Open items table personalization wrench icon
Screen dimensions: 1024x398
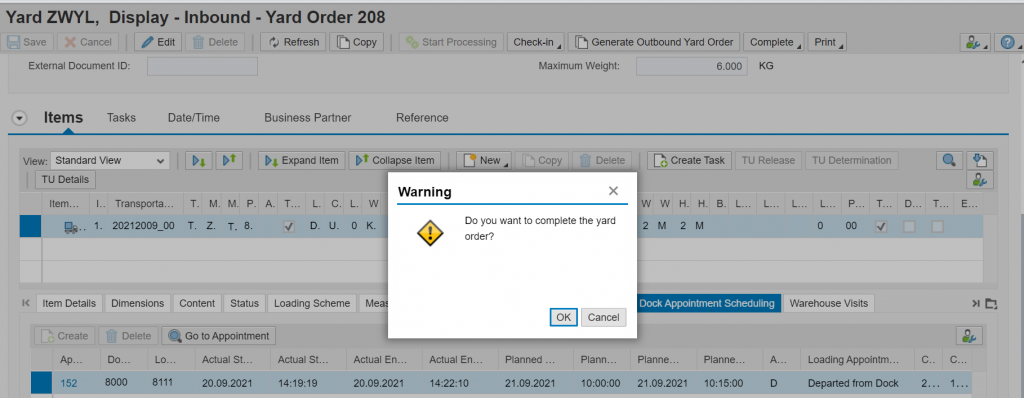[980, 180]
